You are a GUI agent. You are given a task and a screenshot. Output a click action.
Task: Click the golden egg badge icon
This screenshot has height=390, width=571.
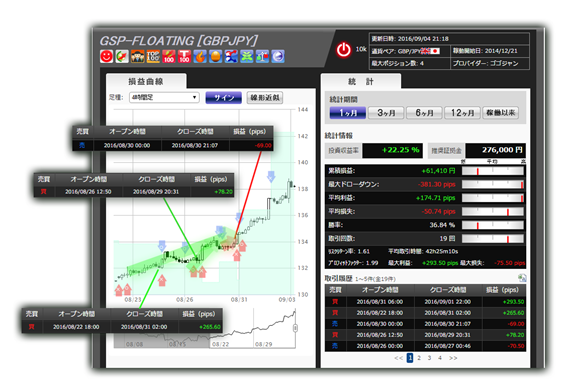pos(216,56)
